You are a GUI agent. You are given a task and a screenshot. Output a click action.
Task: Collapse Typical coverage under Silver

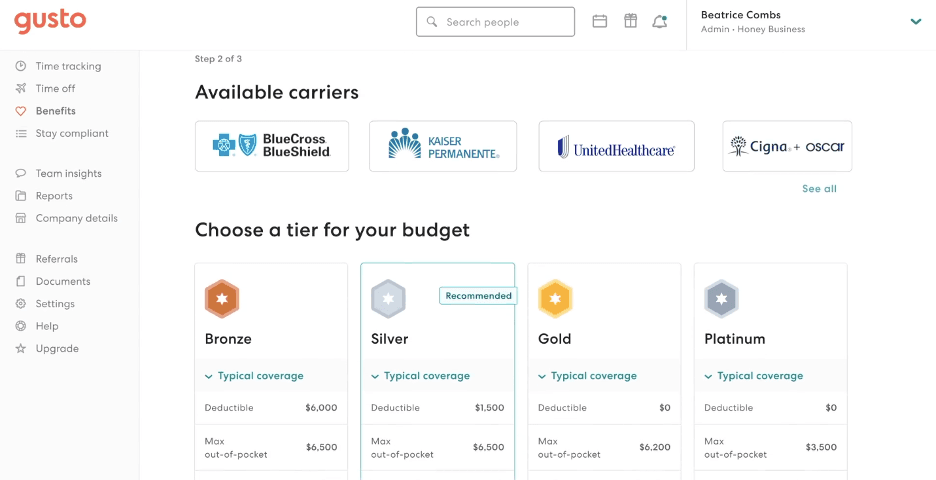pyautogui.click(x=420, y=376)
